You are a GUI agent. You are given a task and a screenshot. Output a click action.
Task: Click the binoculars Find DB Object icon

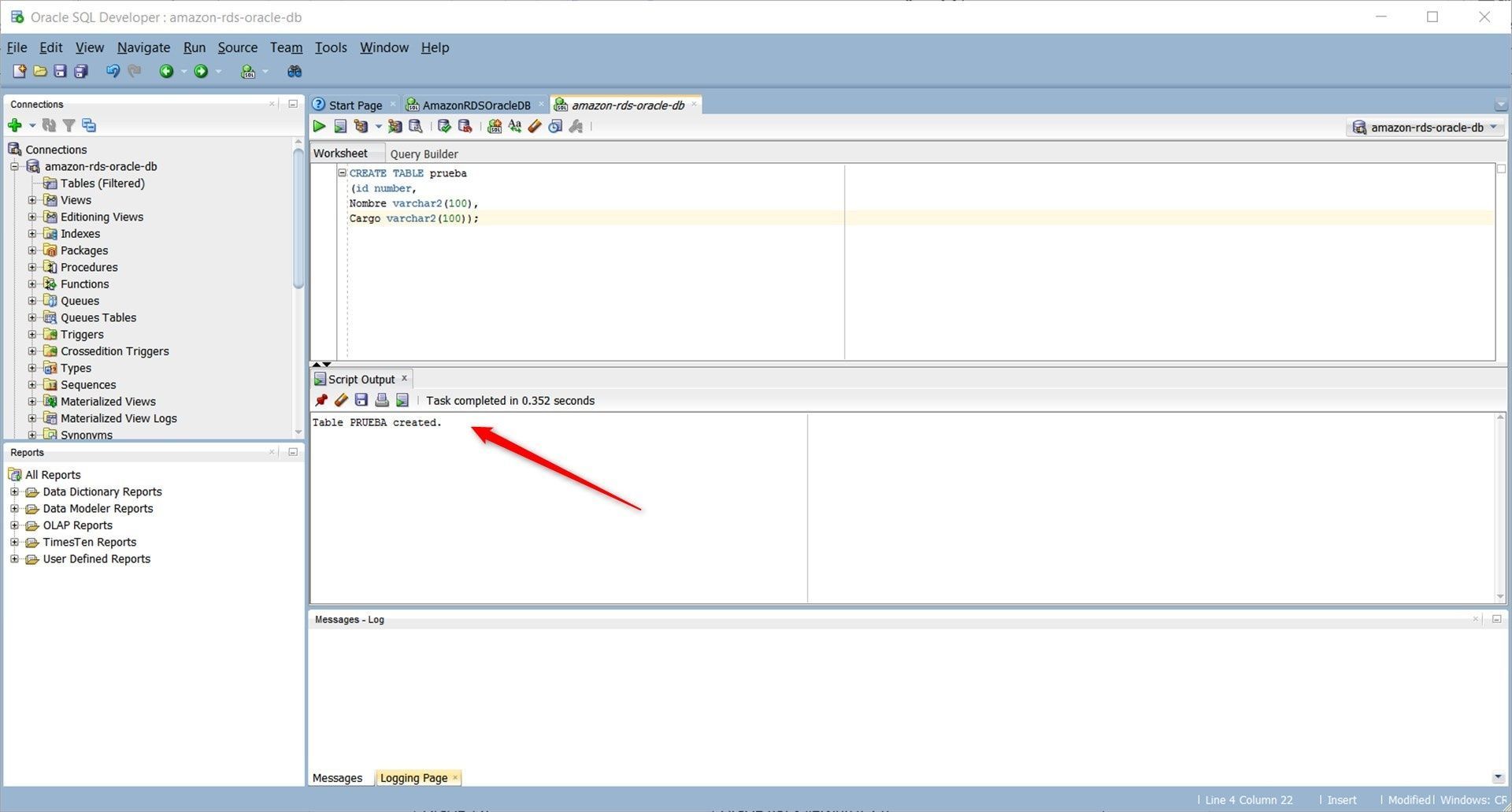click(x=295, y=72)
